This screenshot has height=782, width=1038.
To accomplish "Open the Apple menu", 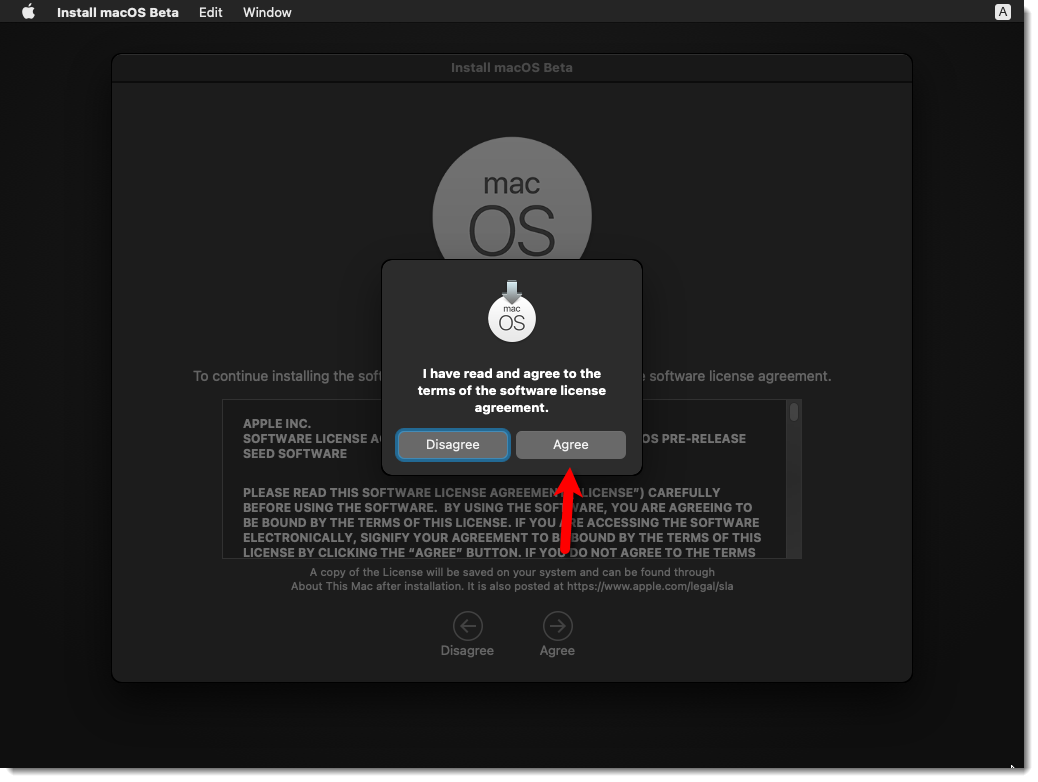I will 28,12.
